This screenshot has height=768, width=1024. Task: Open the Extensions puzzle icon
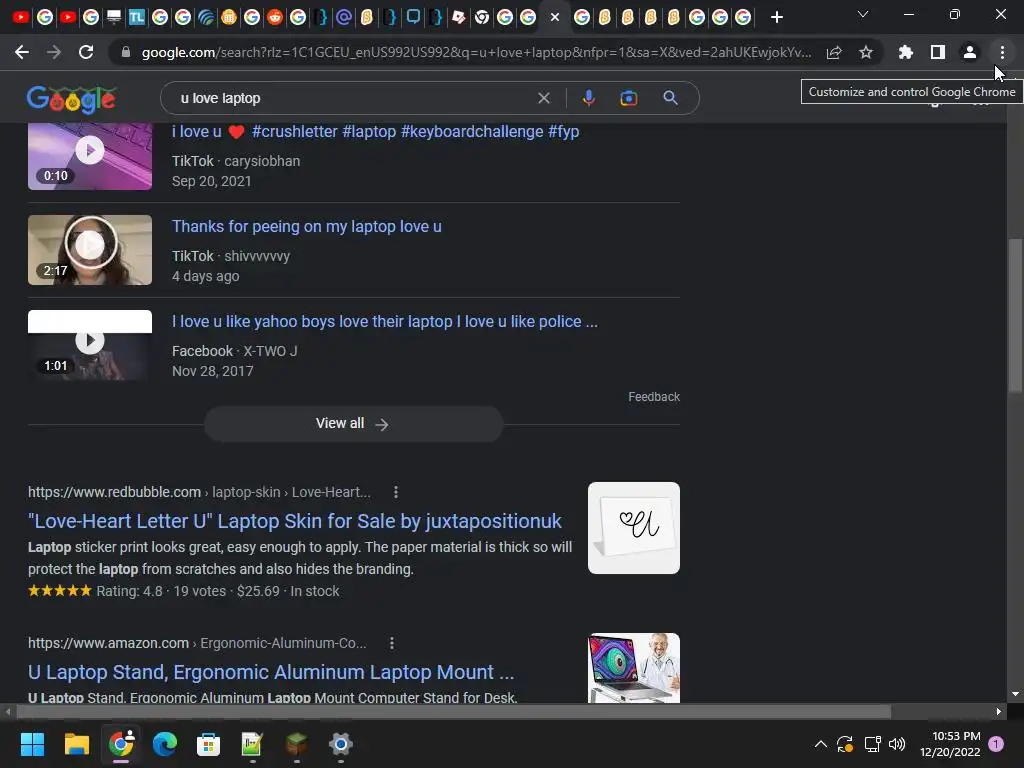[x=906, y=52]
